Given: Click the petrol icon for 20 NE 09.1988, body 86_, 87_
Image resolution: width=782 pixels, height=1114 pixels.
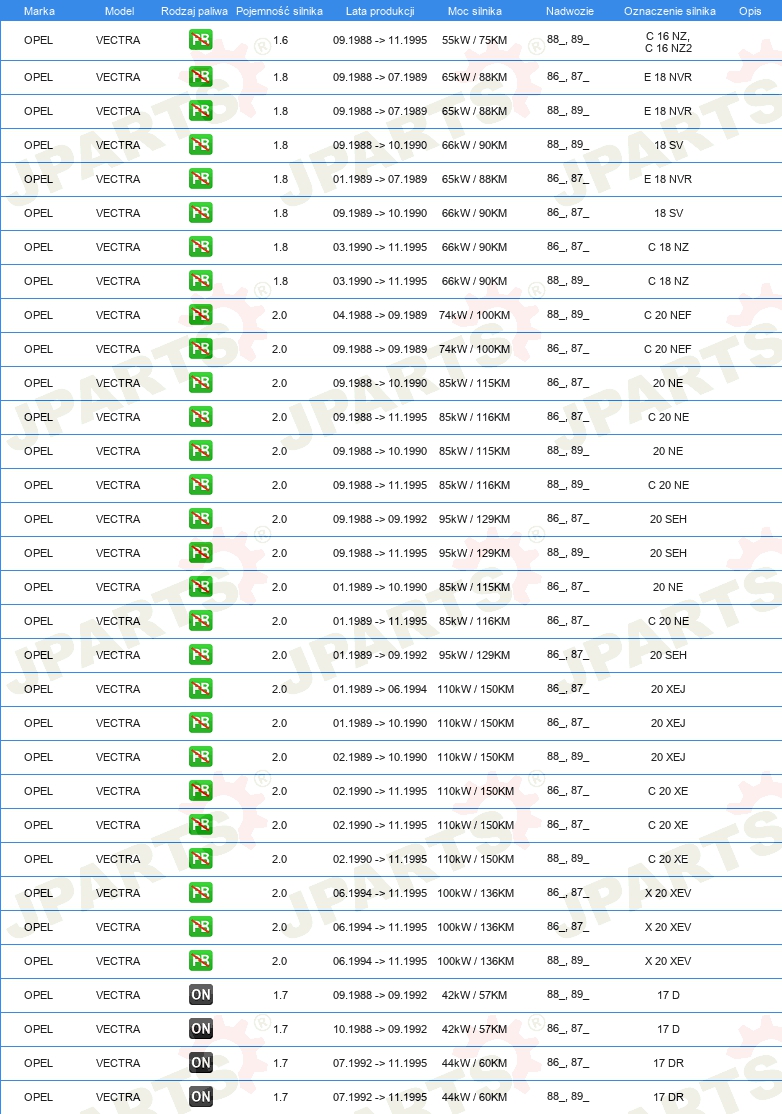Looking at the screenshot, I should tap(201, 383).
